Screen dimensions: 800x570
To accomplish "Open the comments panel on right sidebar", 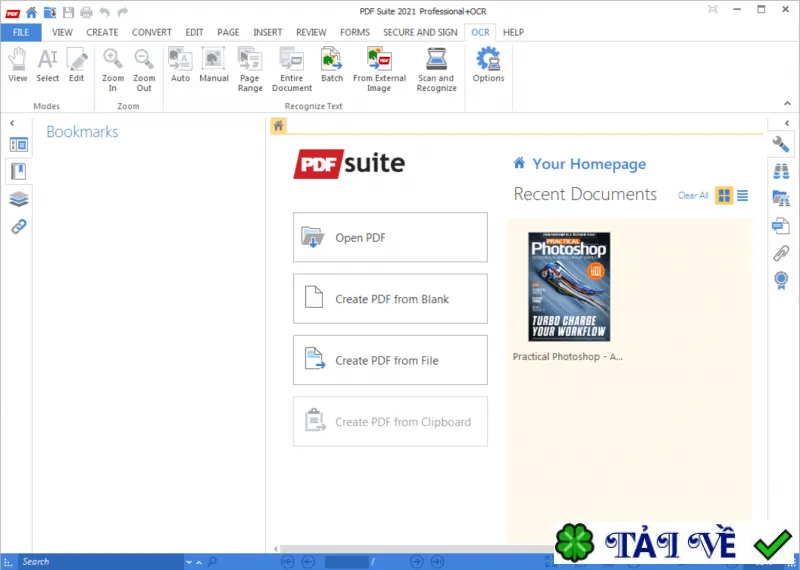I will 781,226.
